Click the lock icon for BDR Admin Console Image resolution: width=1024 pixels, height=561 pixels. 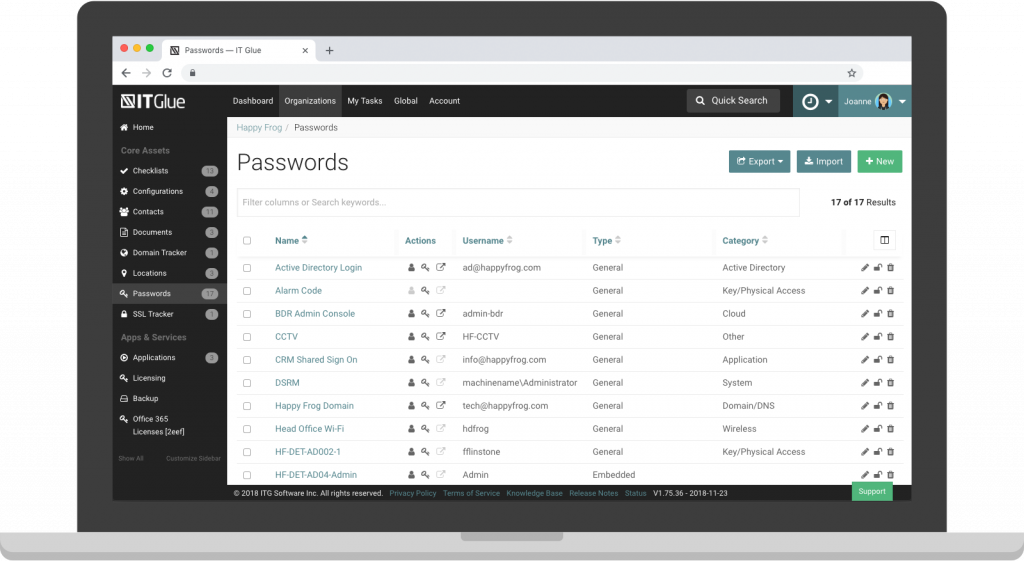click(878, 314)
